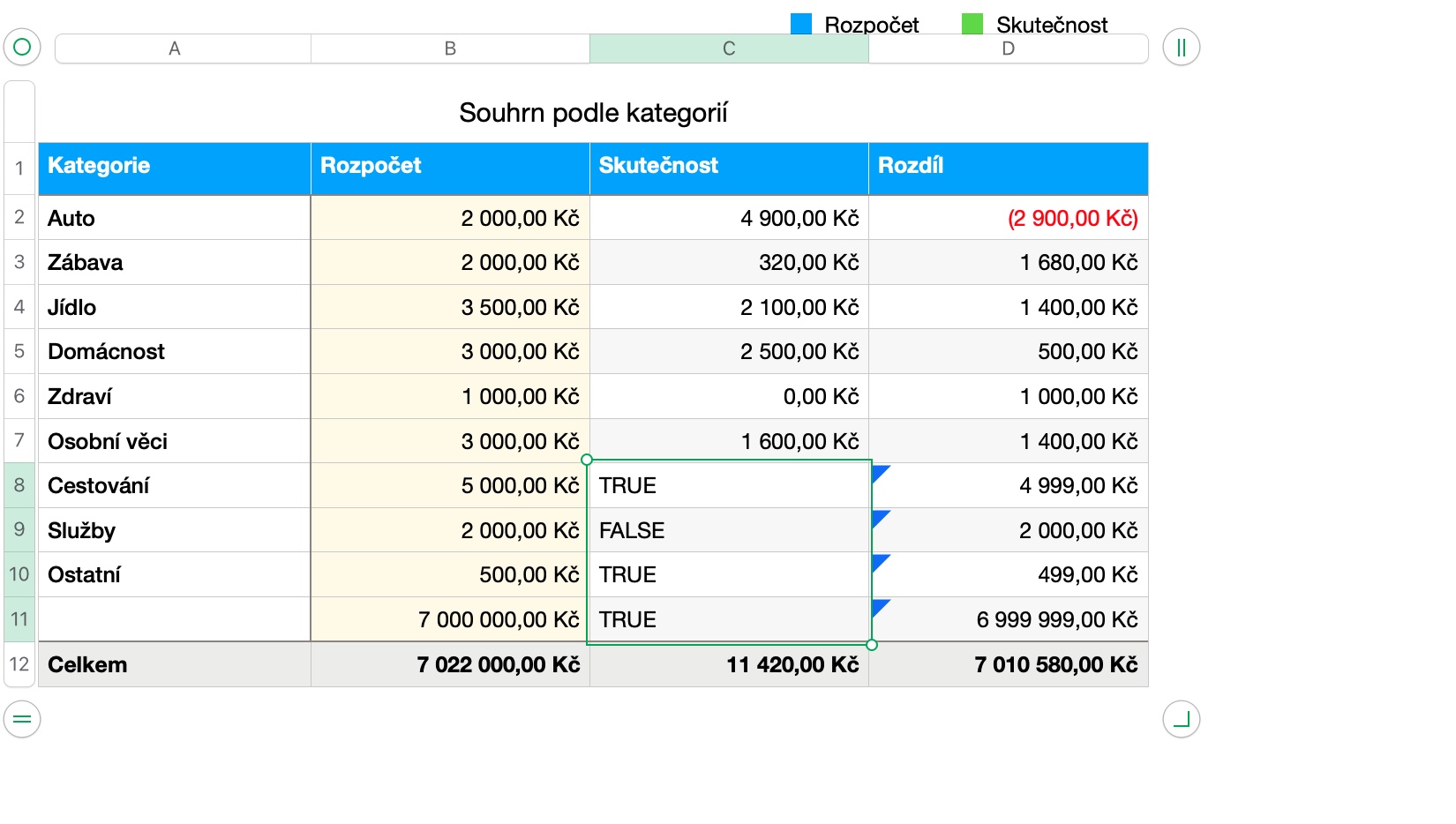Click the green Skutečnost legend swatch
This screenshot has width=1456, height=824.
tap(972, 24)
